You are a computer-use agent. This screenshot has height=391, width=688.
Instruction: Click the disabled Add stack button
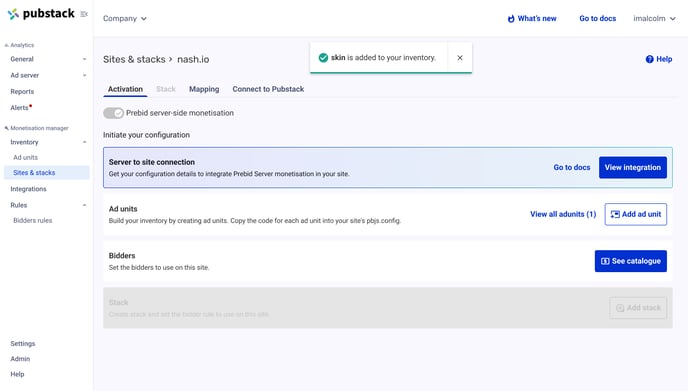tap(638, 308)
